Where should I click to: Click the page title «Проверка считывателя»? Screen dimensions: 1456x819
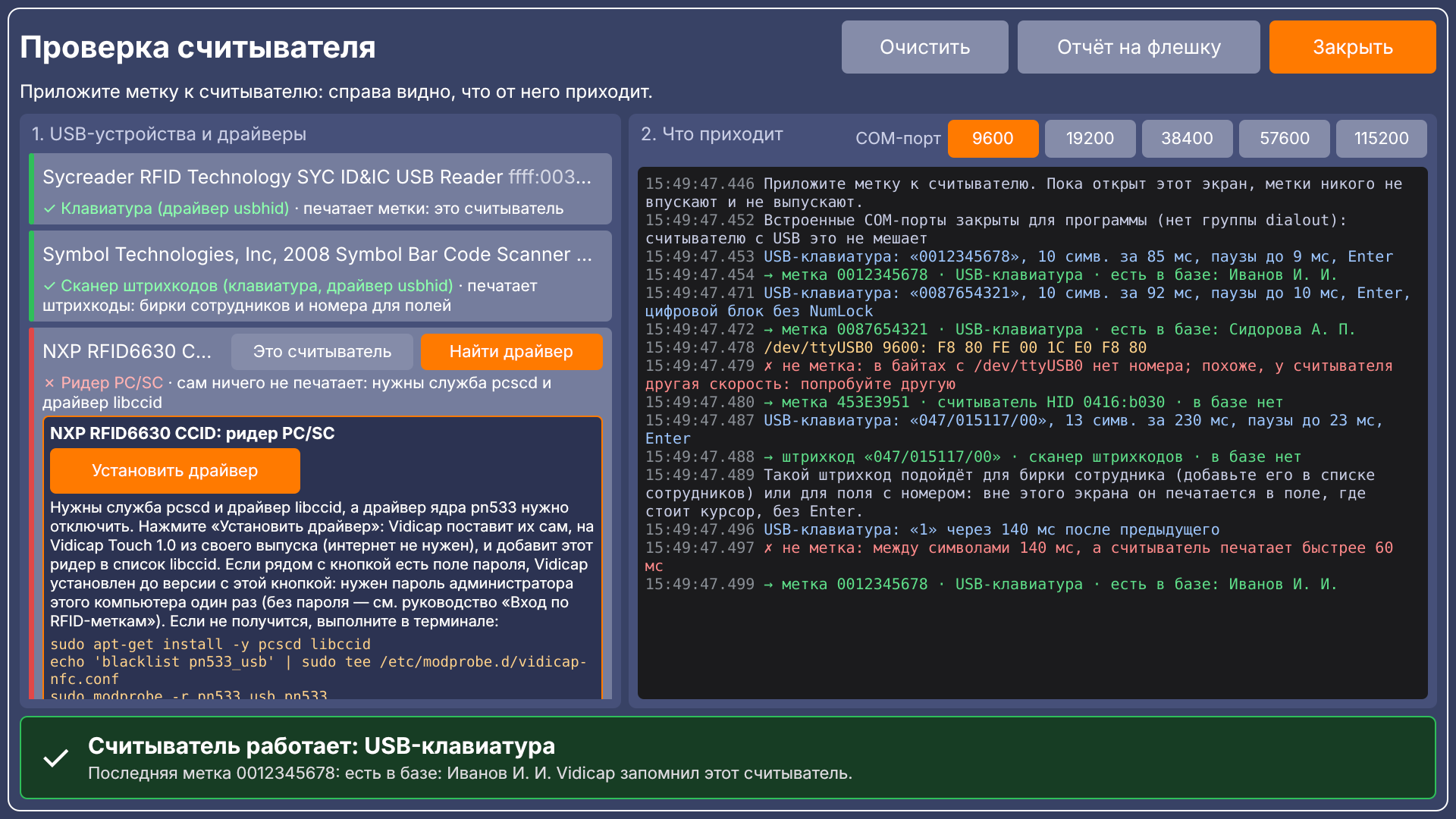[197, 47]
